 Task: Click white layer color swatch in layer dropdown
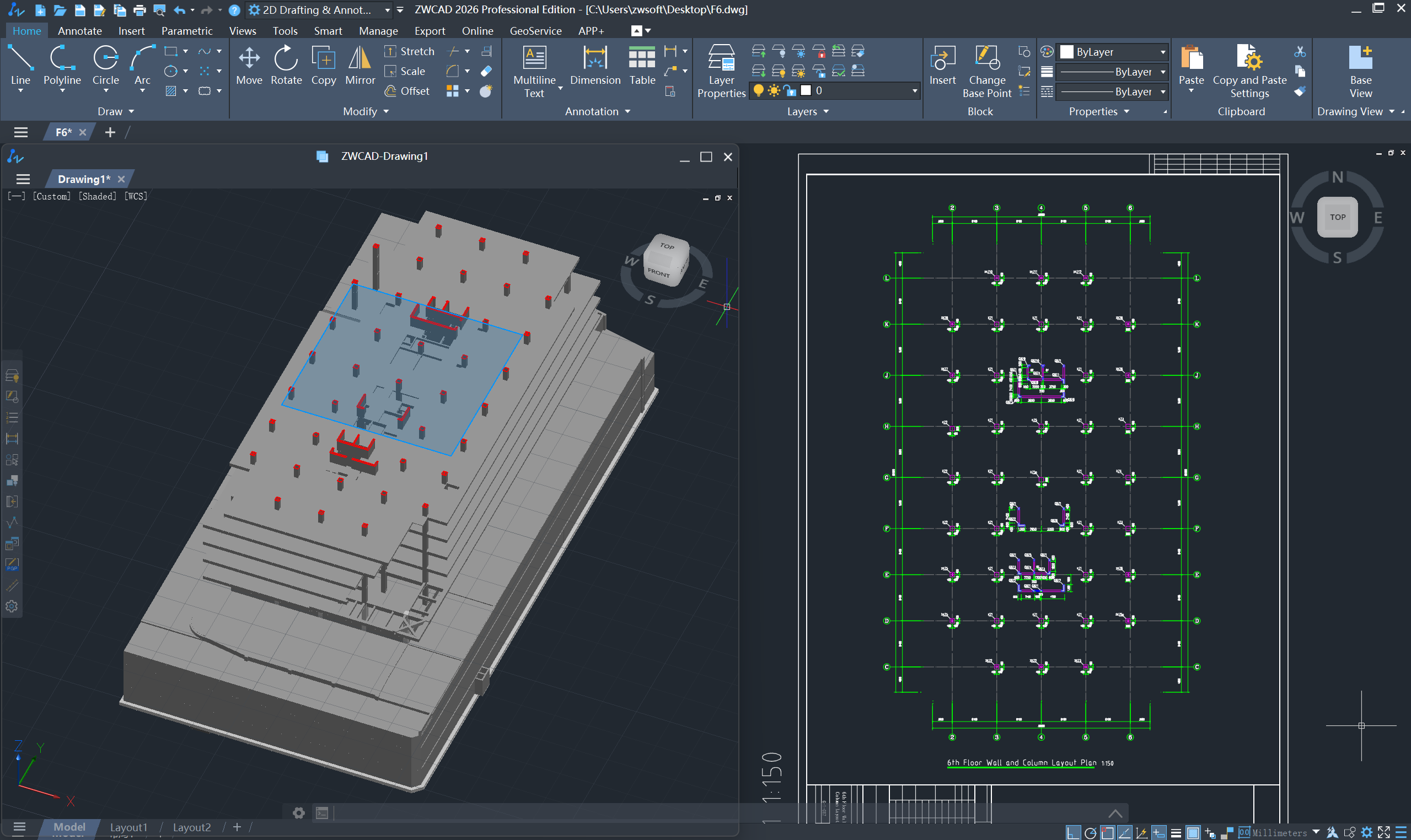[x=806, y=90]
